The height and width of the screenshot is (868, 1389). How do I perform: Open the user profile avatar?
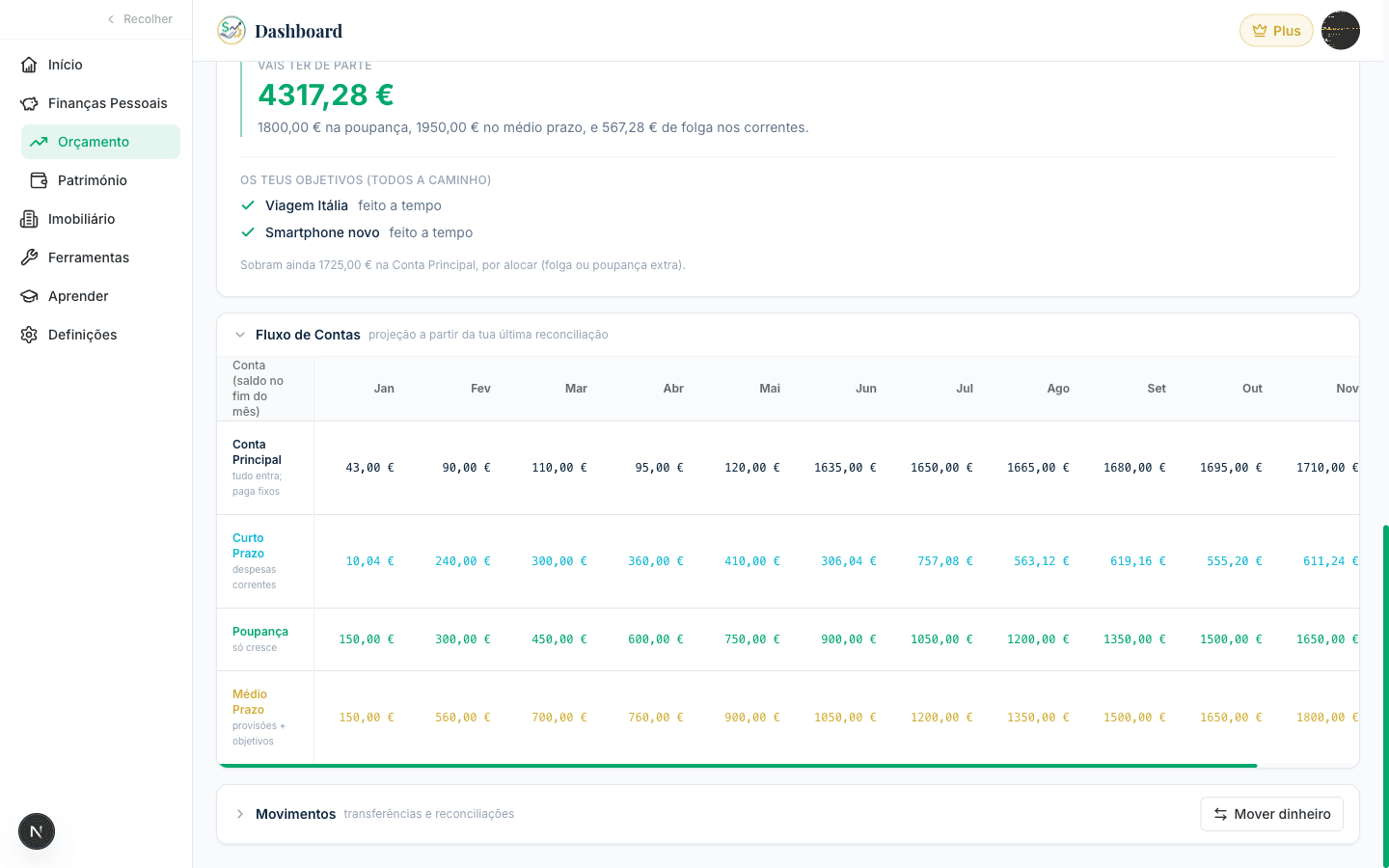pyautogui.click(x=1341, y=31)
